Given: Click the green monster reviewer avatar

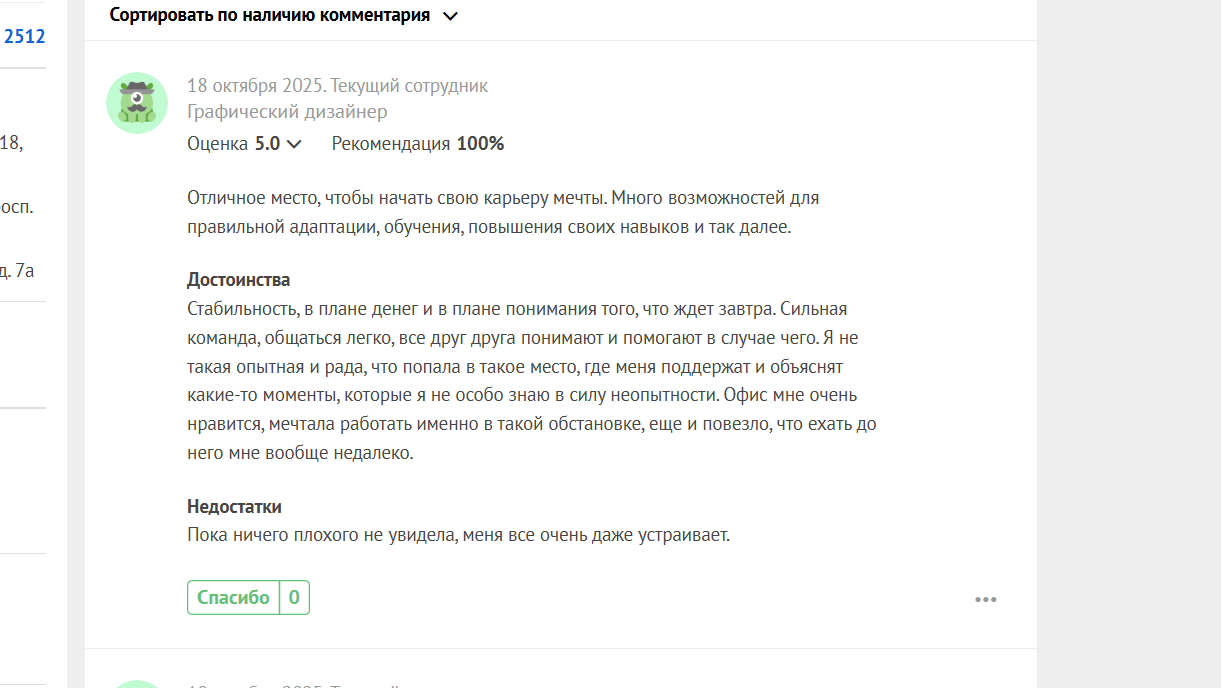Looking at the screenshot, I should [x=137, y=103].
